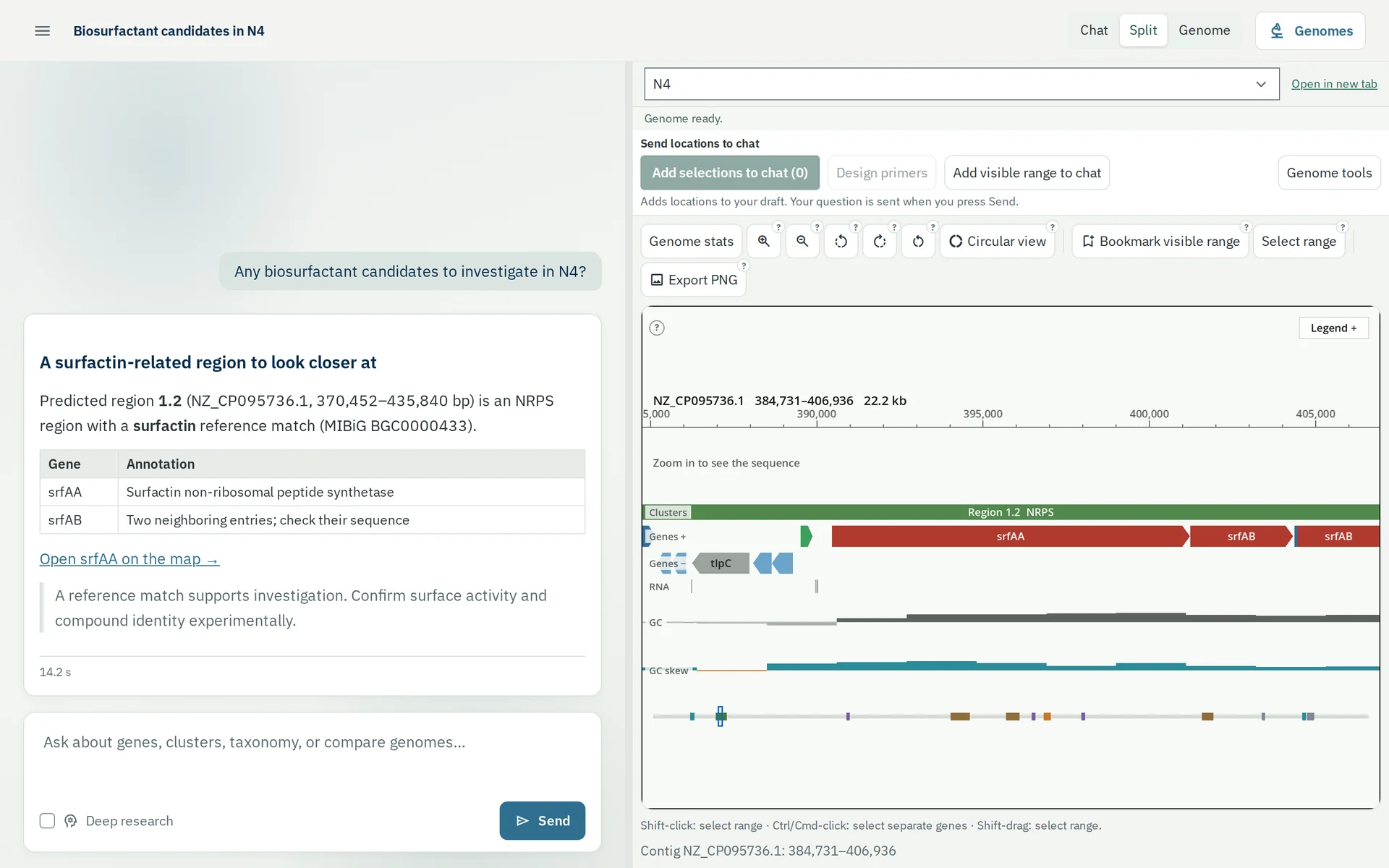
Task: Click the srfAA gene arrow on the map
Action: [1010, 536]
